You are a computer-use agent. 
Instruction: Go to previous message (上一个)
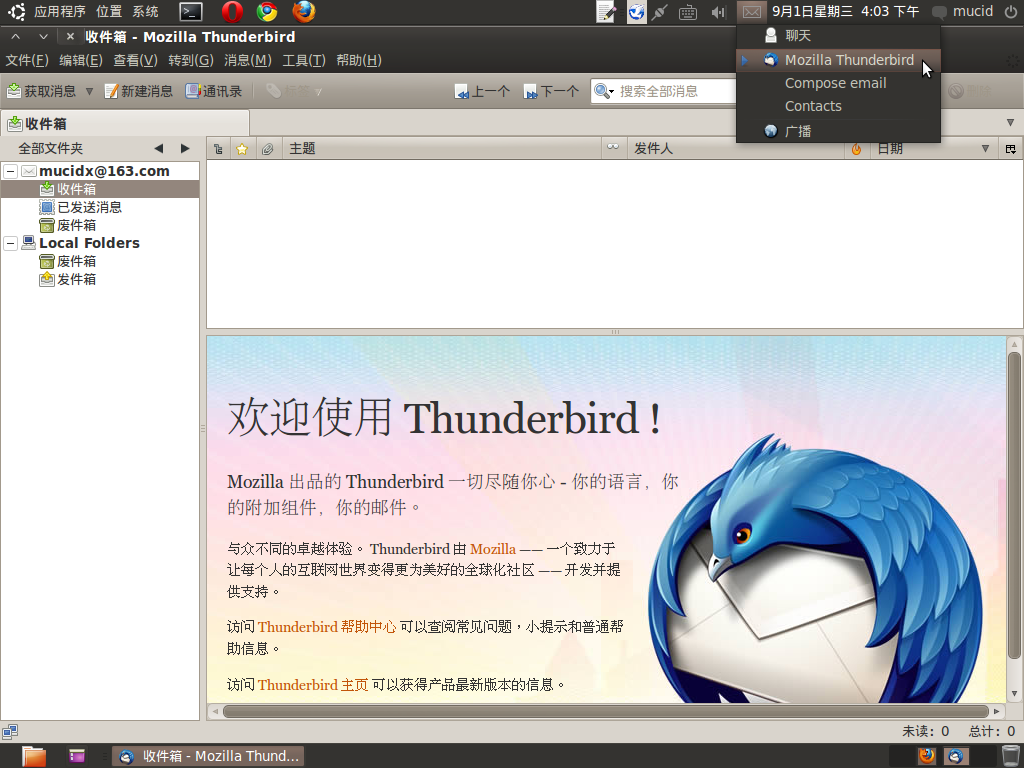pyautogui.click(x=482, y=91)
